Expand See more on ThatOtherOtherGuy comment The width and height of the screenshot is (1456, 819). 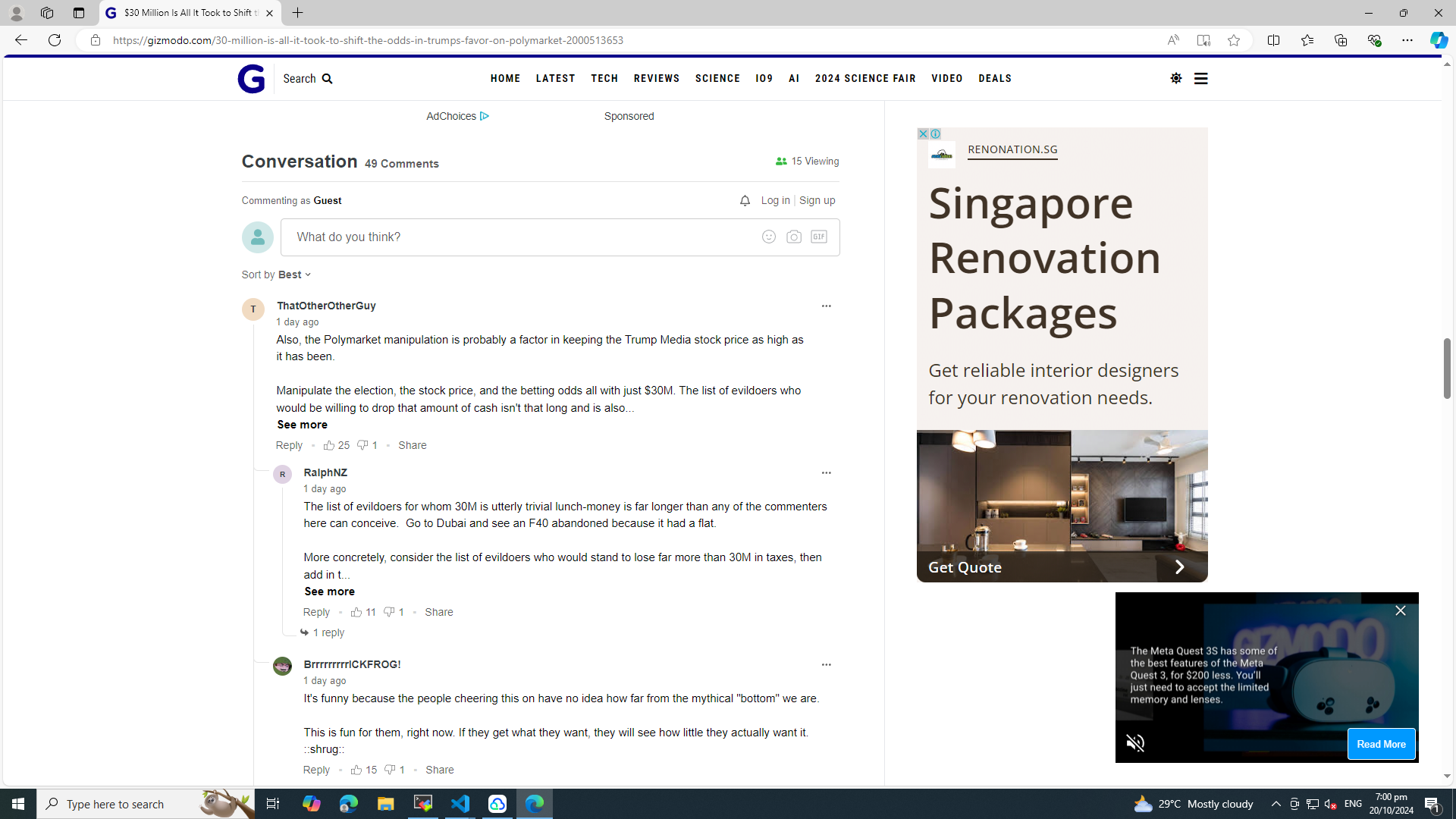point(302,425)
